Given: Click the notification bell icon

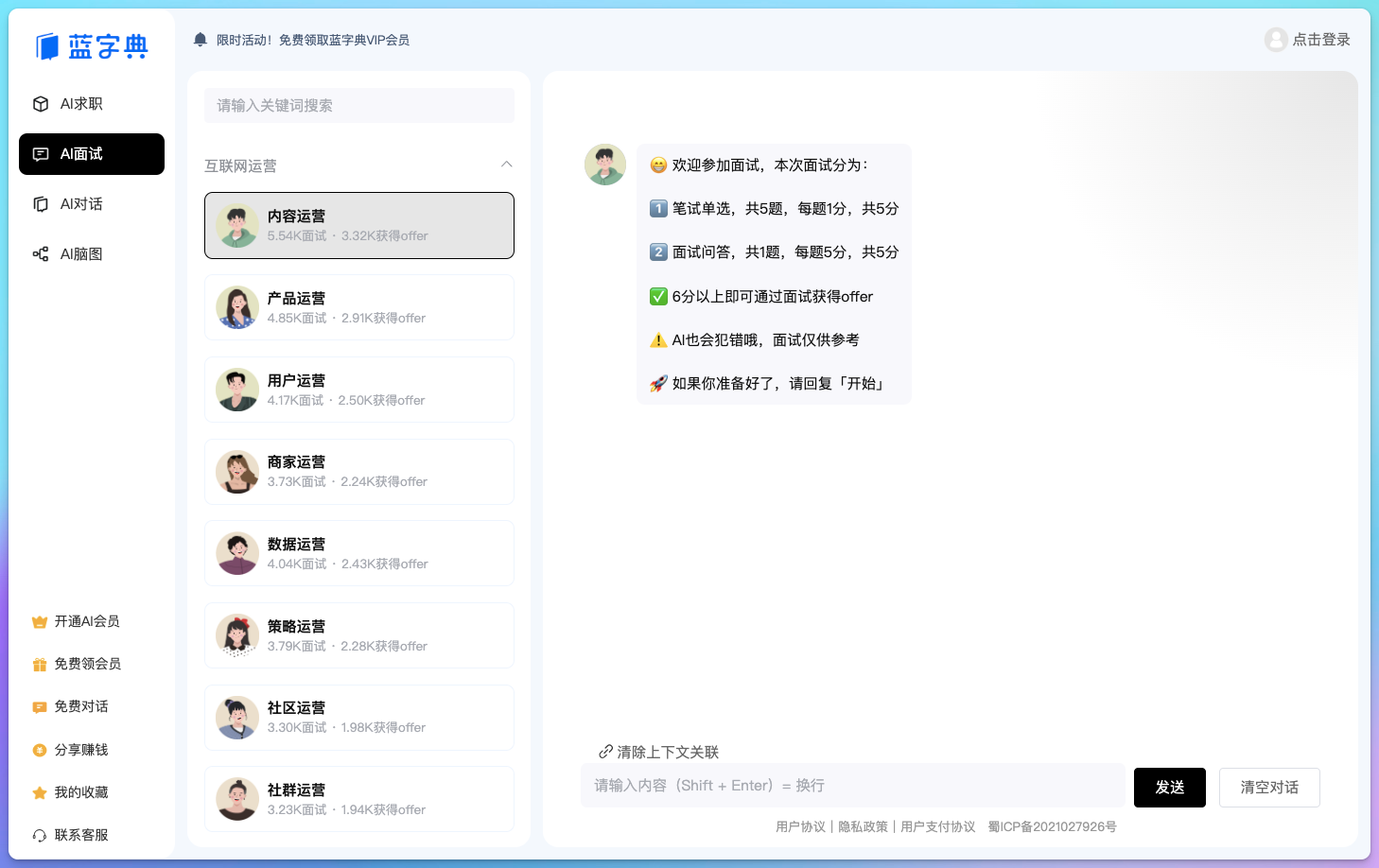Looking at the screenshot, I should [199, 40].
